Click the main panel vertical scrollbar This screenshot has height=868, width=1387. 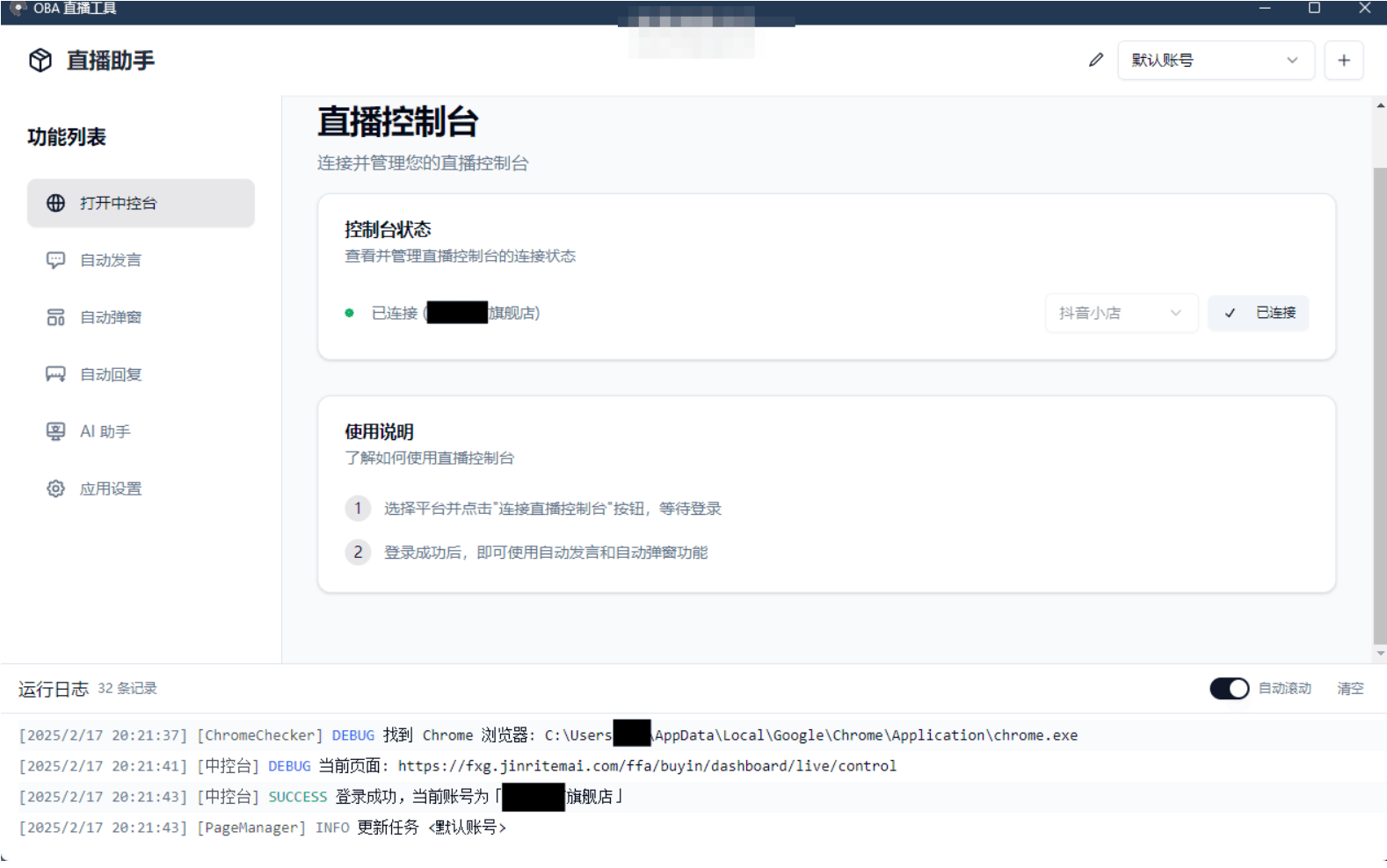click(x=1379, y=404)
